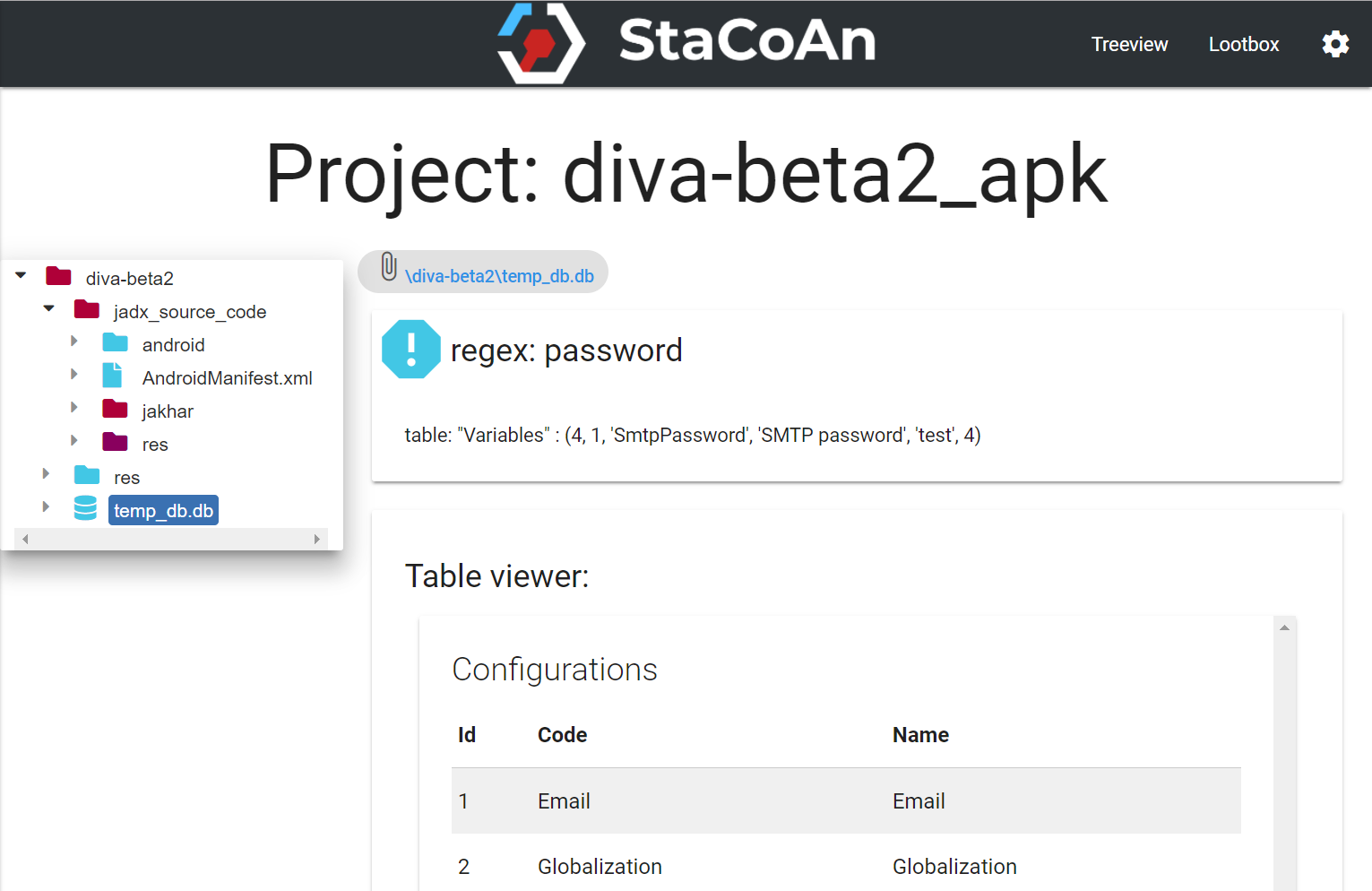
Task: Expand the AndroidManifest.xml node arrow
Action: [74, 375]
